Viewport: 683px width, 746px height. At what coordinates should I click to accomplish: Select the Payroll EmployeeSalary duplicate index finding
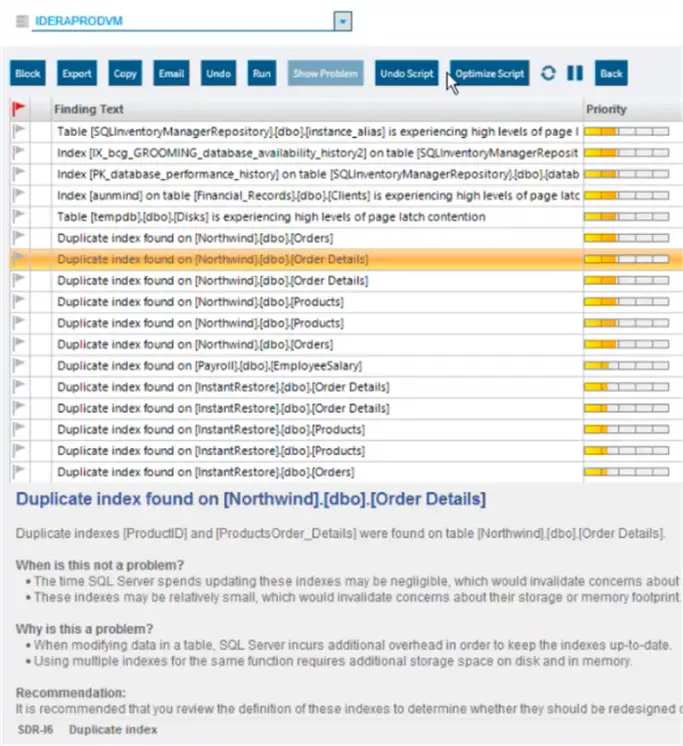click(209, 366)
